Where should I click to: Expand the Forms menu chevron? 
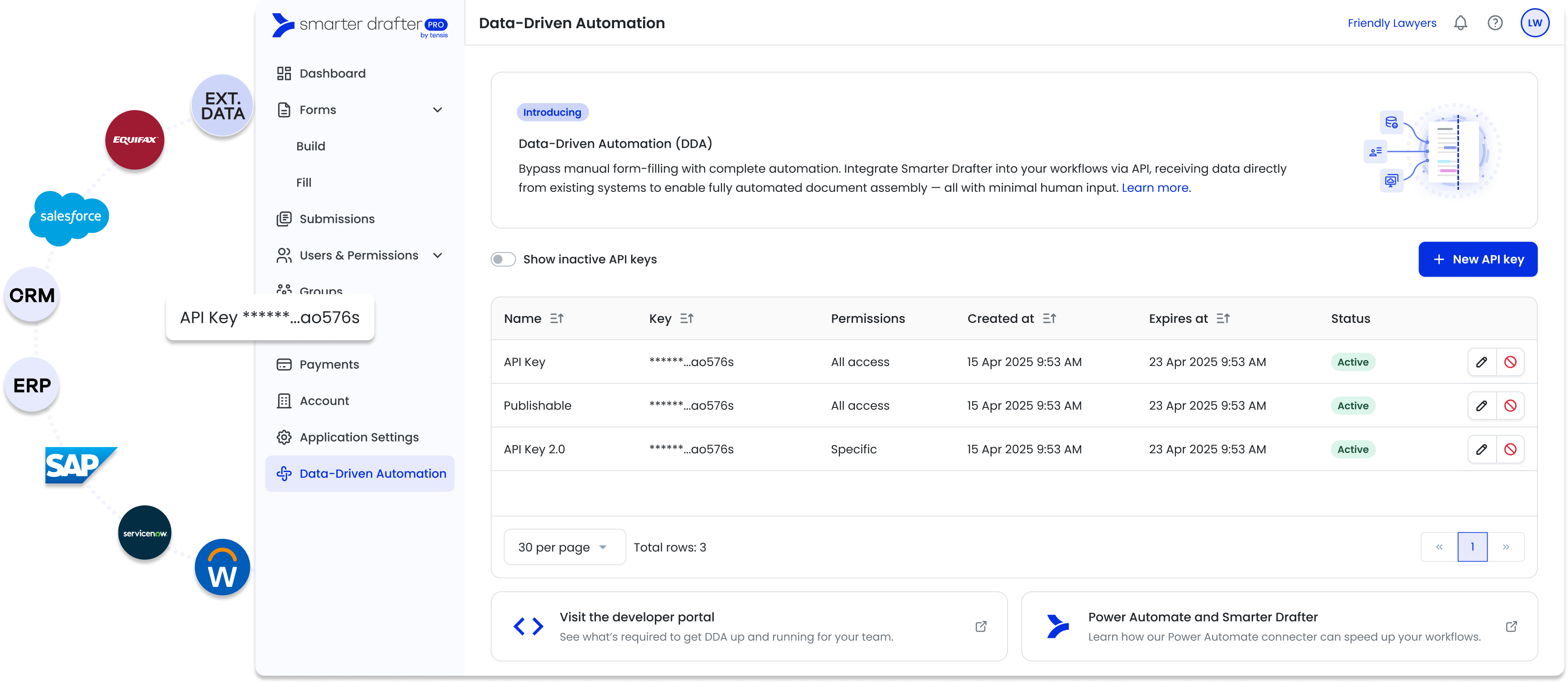coord(437,110)
